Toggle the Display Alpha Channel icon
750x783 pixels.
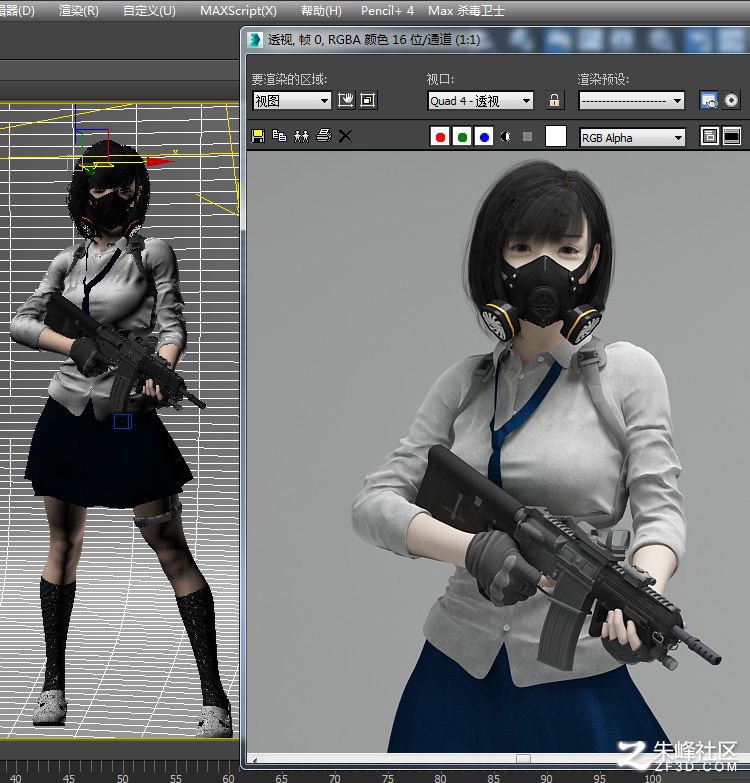[505, 136]
